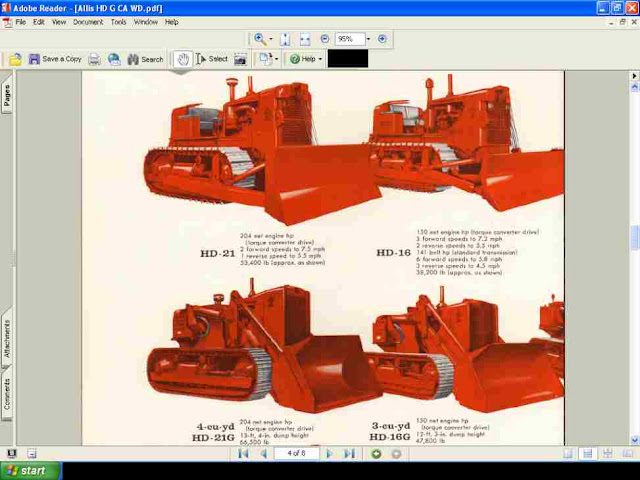The width and height of the screenshot is (640, 480).
Task: Select the Hand tool
Action: pyautogui.click(x=183, y=60)
